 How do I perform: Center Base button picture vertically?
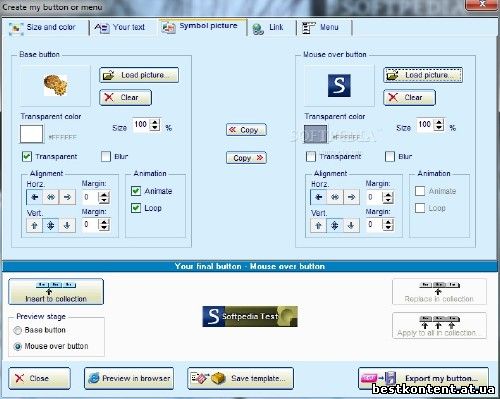coord(51,226)
